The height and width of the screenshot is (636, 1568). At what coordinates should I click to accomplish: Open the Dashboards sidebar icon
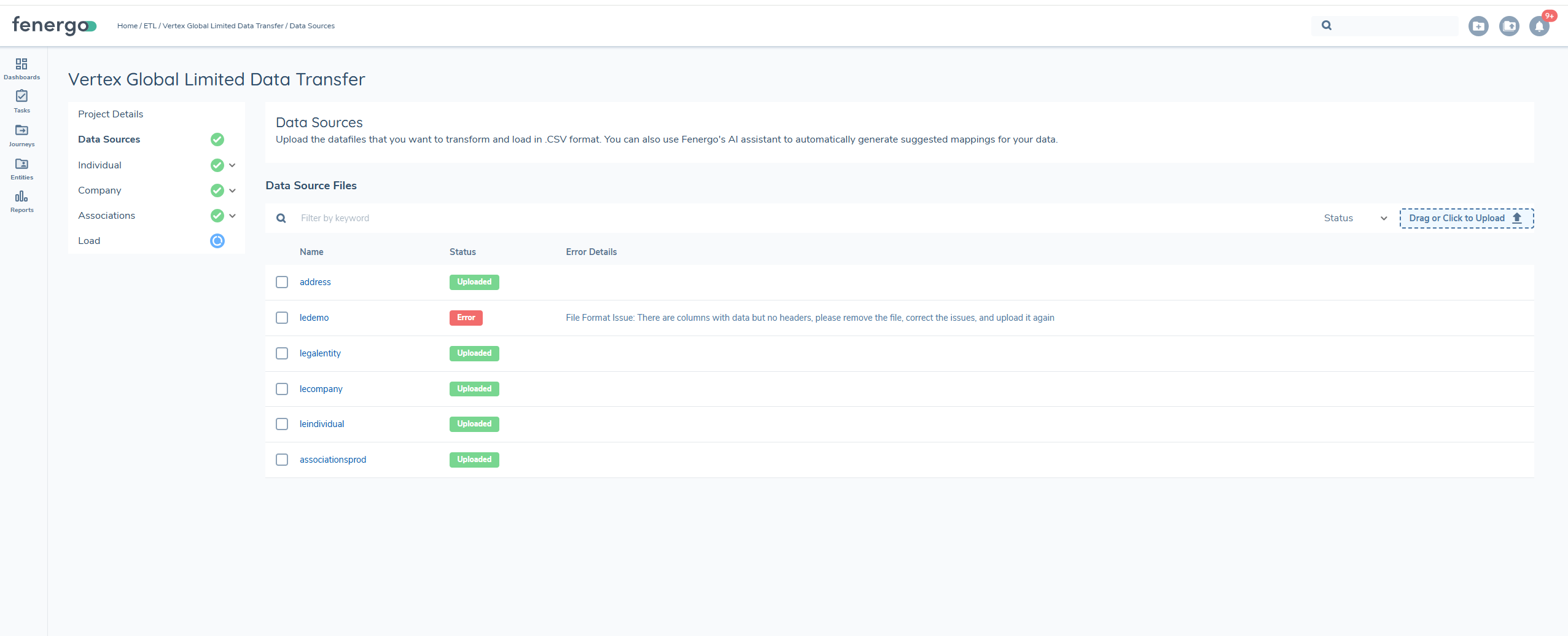coord(21,68)
